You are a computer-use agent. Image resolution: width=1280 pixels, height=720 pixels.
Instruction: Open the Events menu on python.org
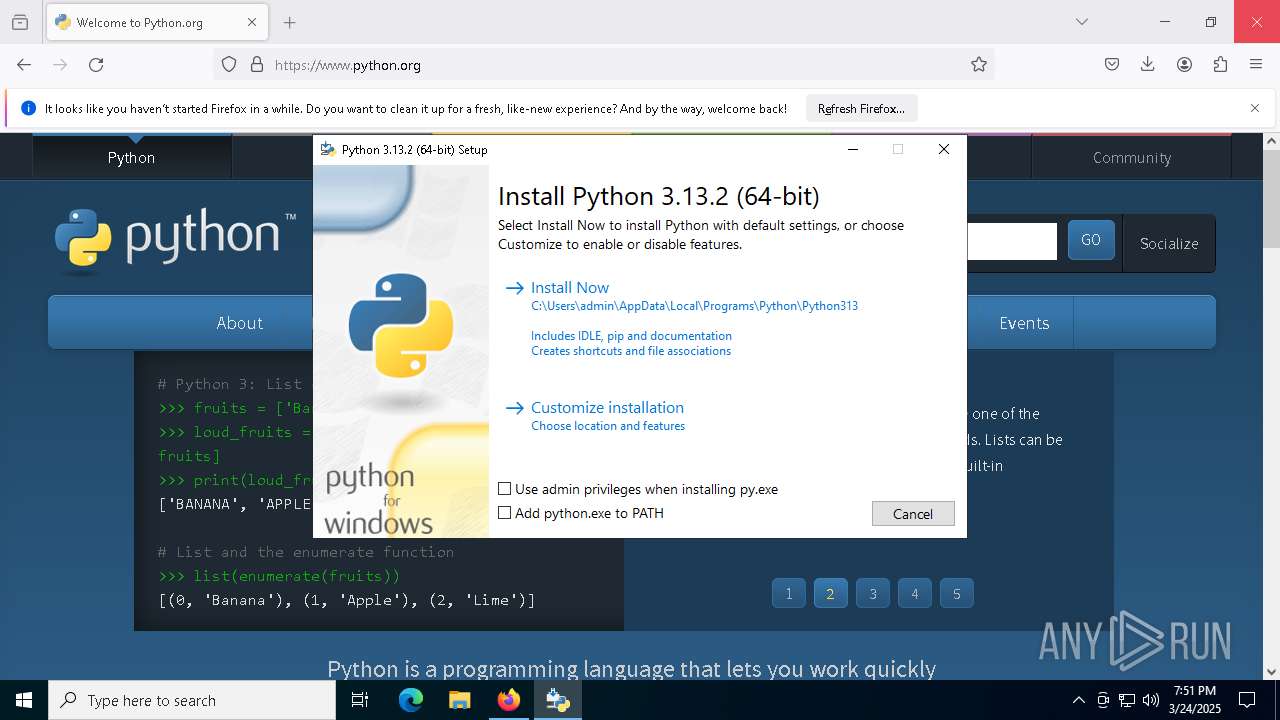1024,323
